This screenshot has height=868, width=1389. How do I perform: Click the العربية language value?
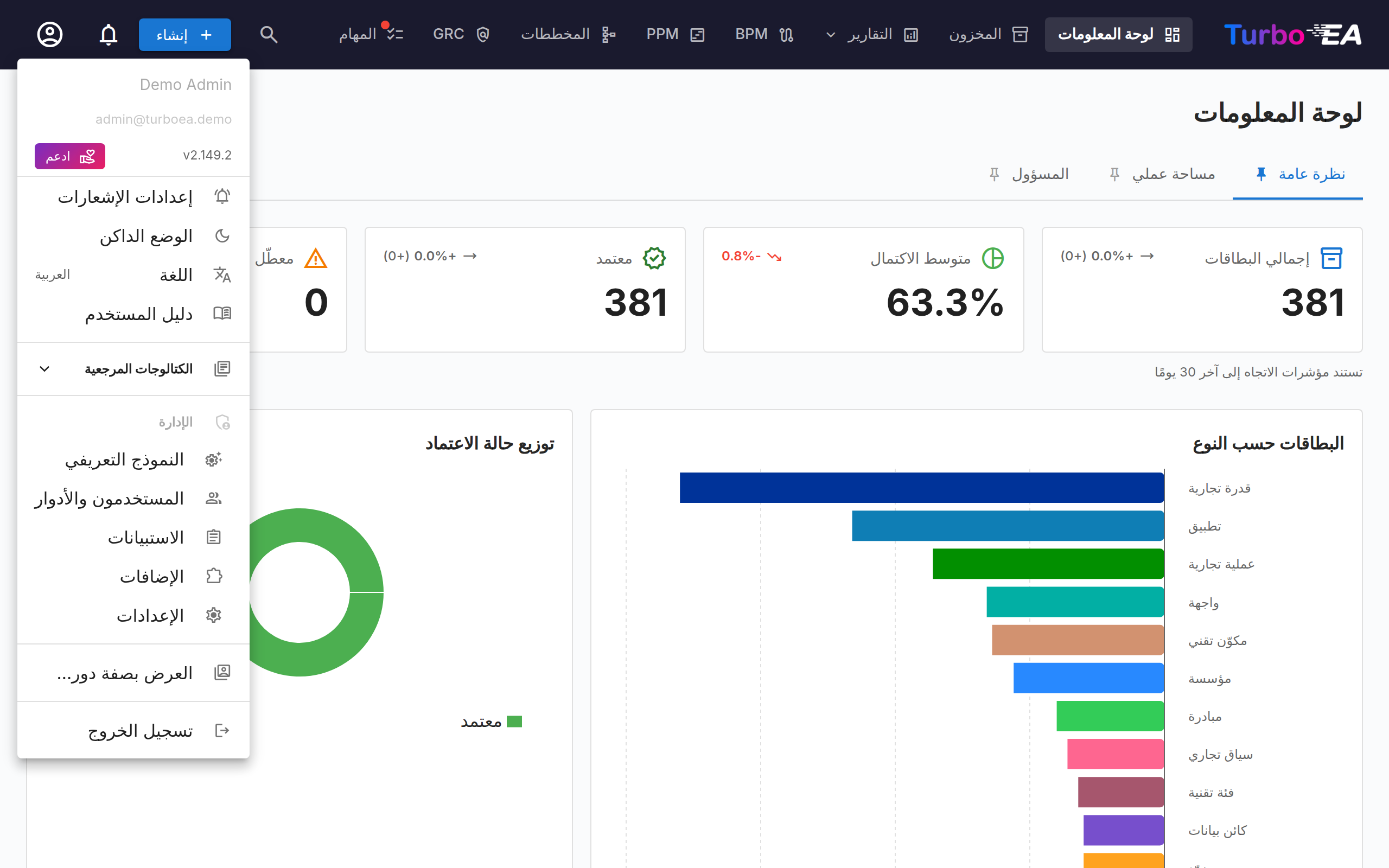pos(52,275)
